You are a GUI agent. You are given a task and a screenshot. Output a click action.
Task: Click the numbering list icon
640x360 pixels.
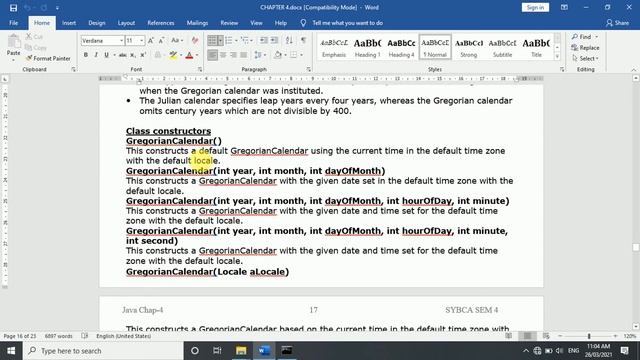[x=229, y=40]
